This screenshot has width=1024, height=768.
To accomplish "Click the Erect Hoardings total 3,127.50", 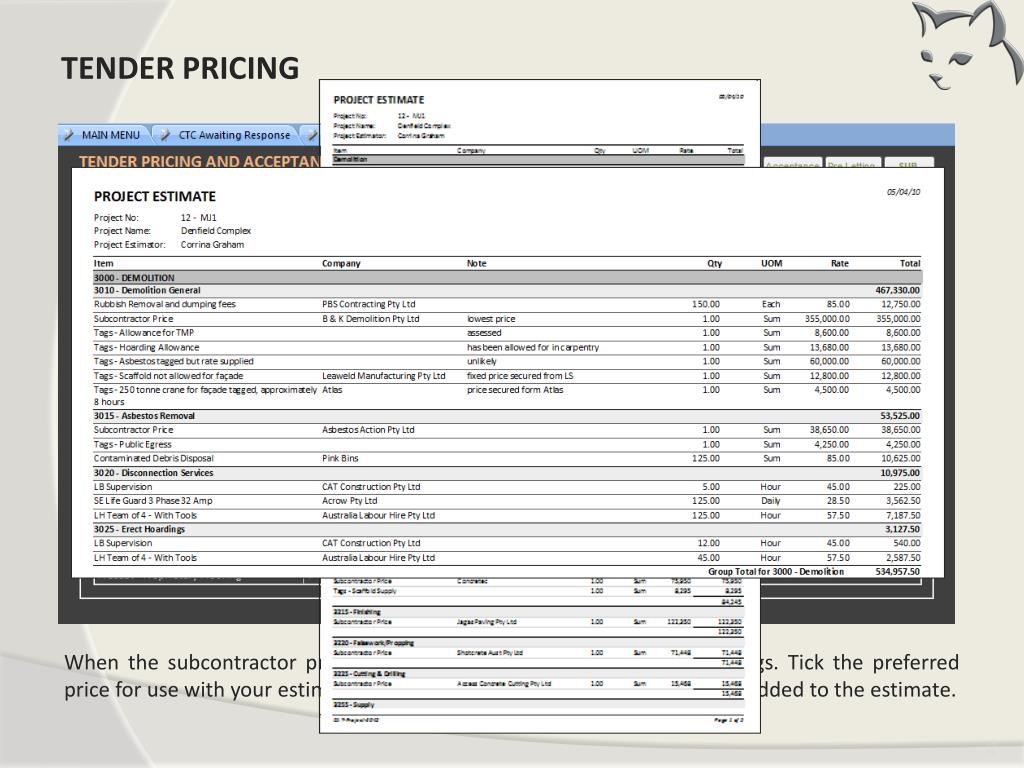I will (x=903, y=529).
